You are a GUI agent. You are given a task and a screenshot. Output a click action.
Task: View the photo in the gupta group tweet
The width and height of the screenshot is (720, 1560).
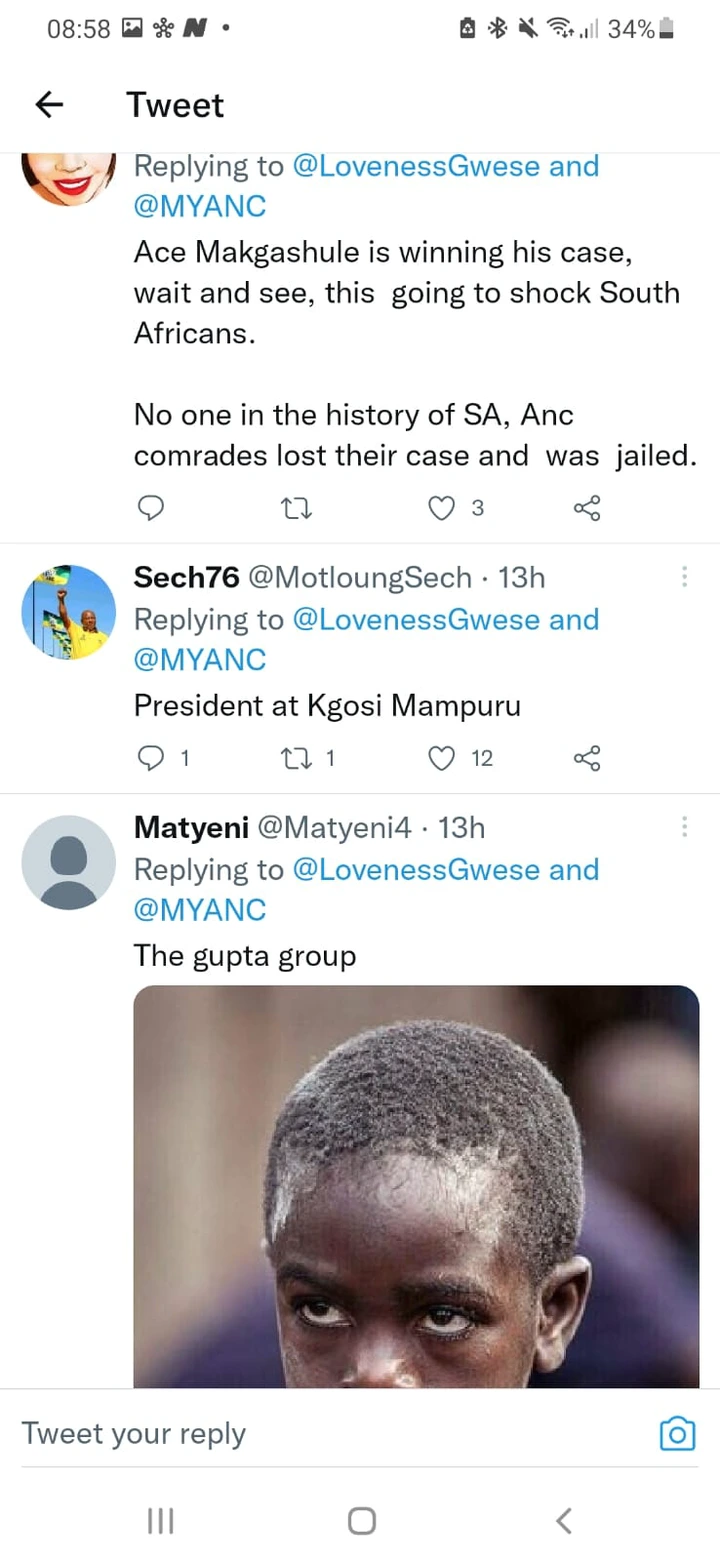(x=416, y=1187)
